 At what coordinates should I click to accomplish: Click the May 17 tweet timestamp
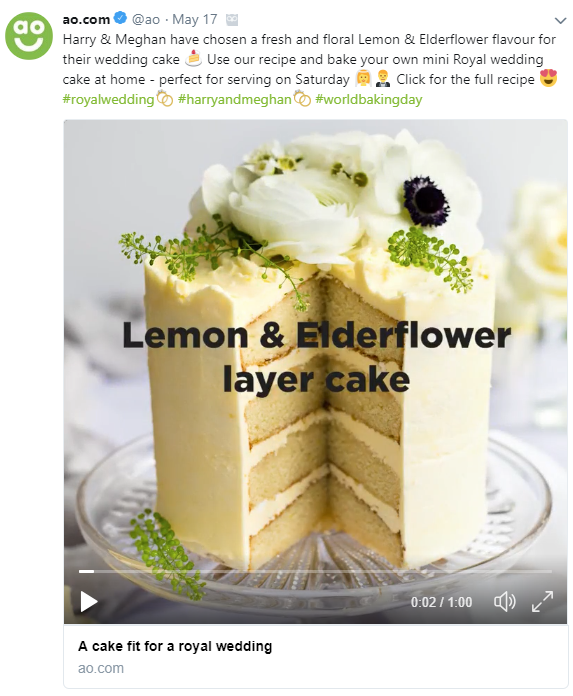click(x=194, y=20)
